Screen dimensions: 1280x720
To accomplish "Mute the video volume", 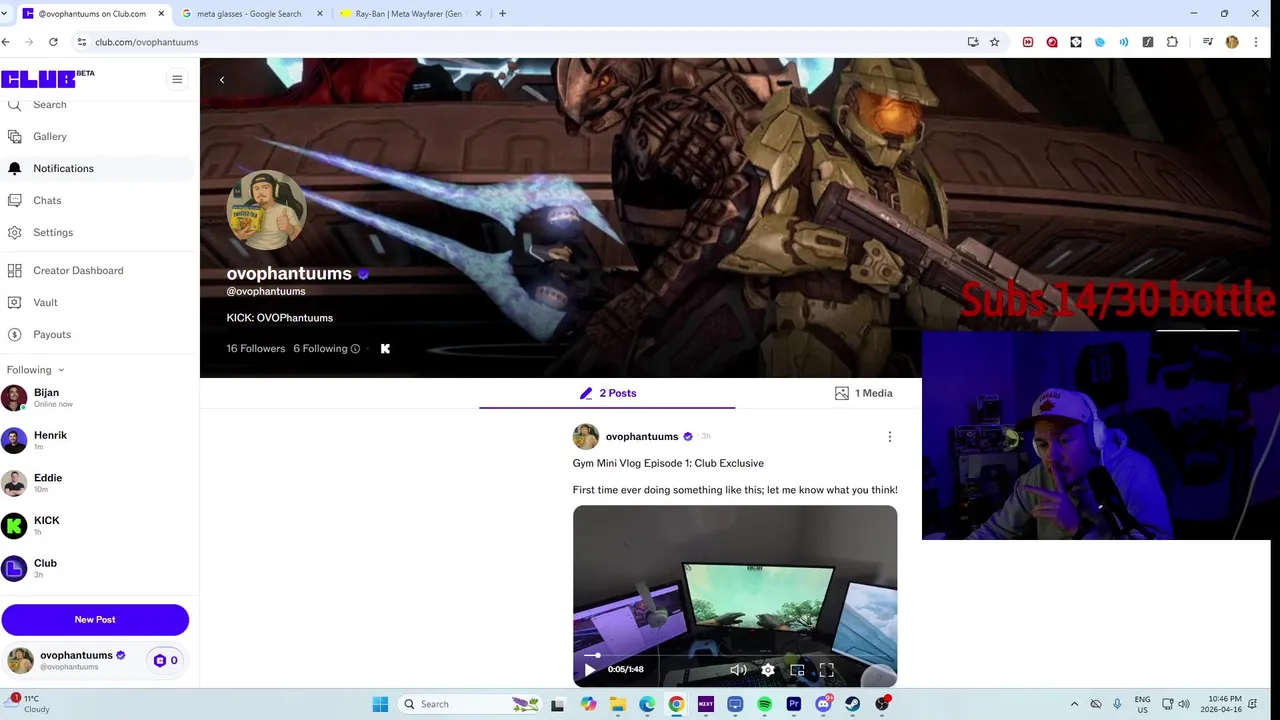I will click(738, 670).
